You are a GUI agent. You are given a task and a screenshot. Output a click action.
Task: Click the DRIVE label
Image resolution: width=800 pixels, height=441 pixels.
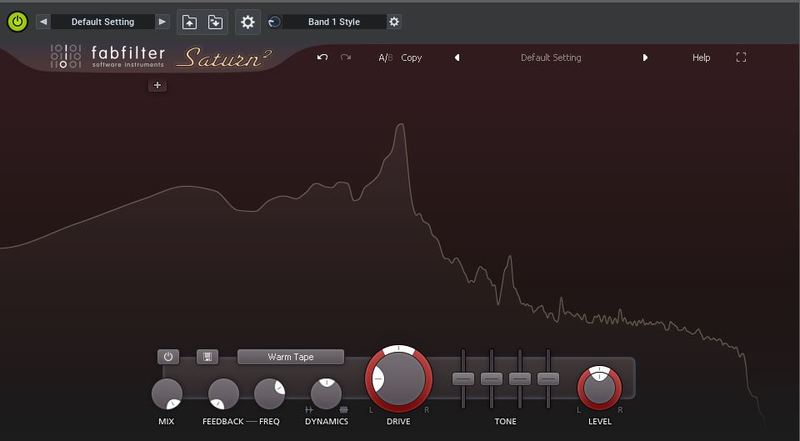pos(398,422)
